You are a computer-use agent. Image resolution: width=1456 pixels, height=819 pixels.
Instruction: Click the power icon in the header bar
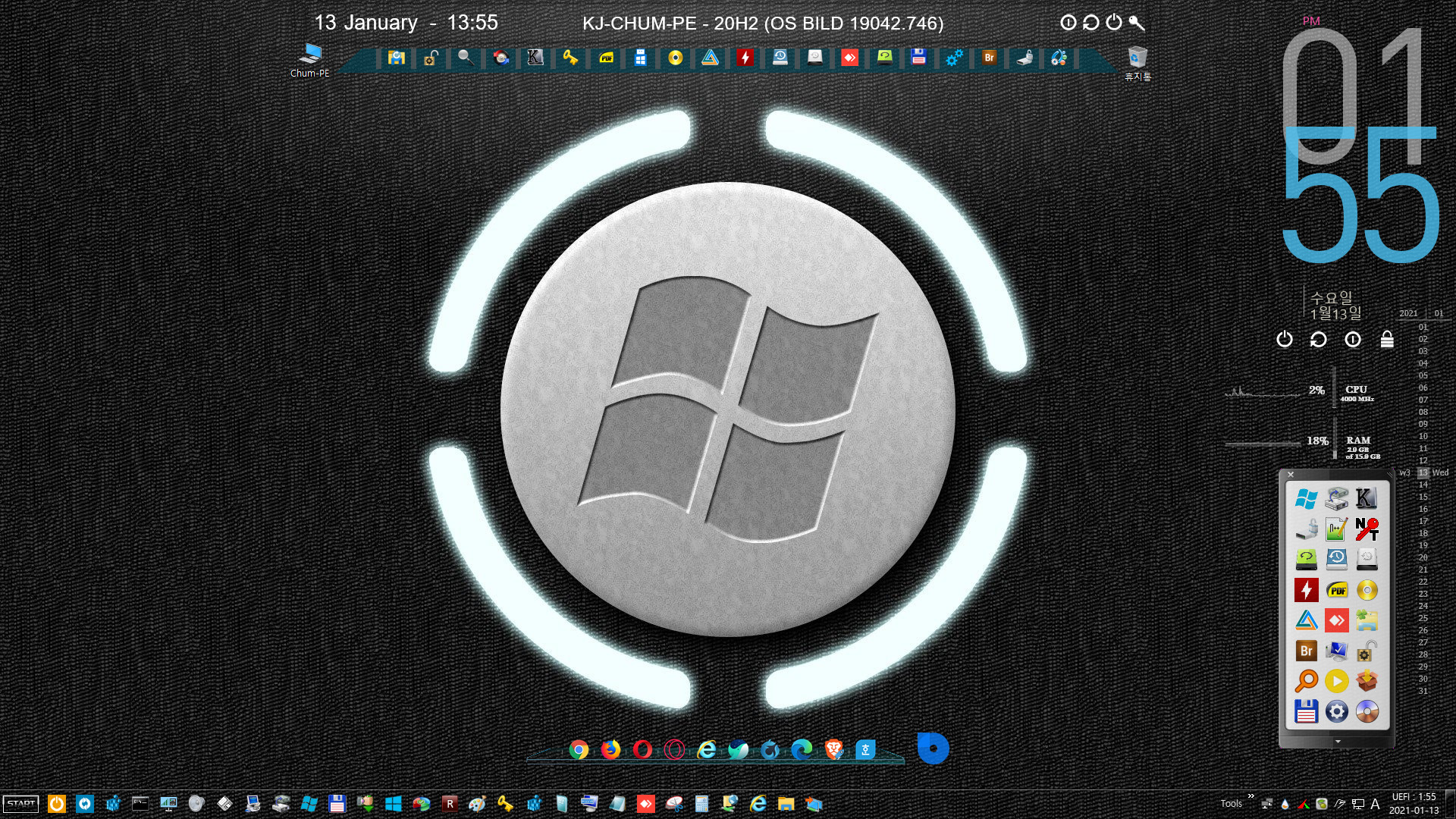[x=1113, y=22]
